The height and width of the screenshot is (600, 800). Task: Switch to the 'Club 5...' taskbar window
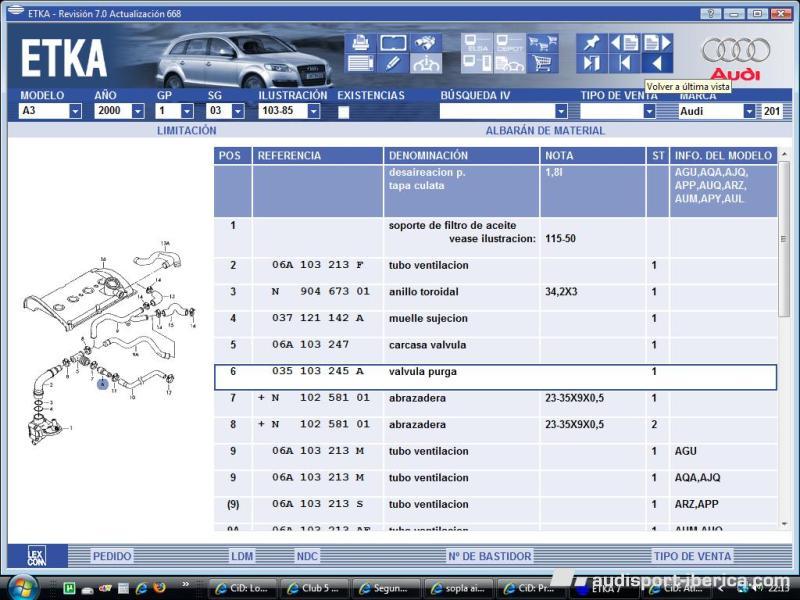[x=314, y=588]
